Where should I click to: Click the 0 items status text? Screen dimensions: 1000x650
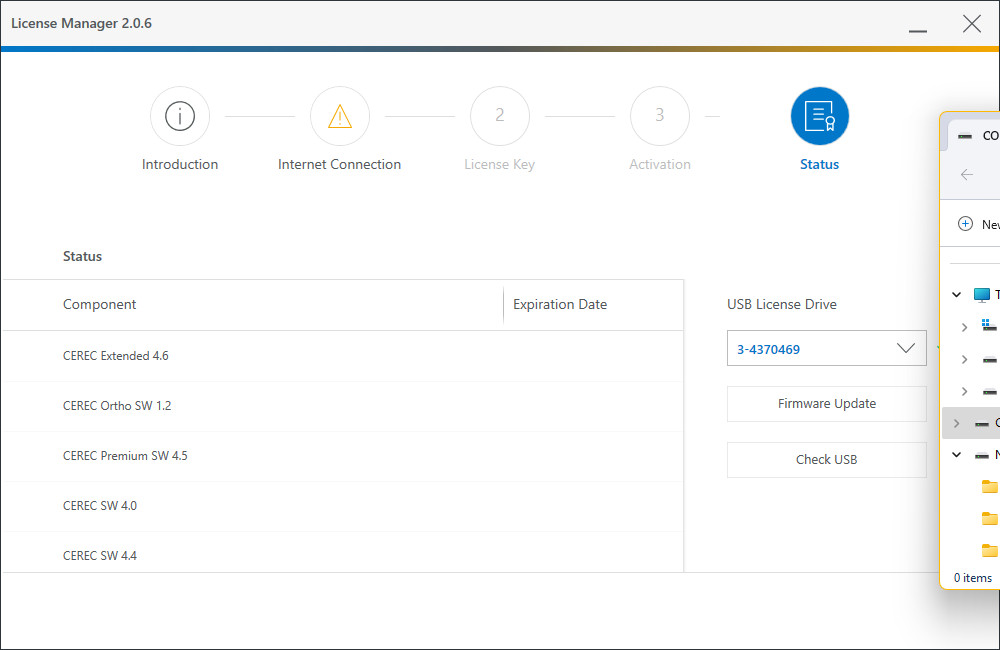click(973, 577)
